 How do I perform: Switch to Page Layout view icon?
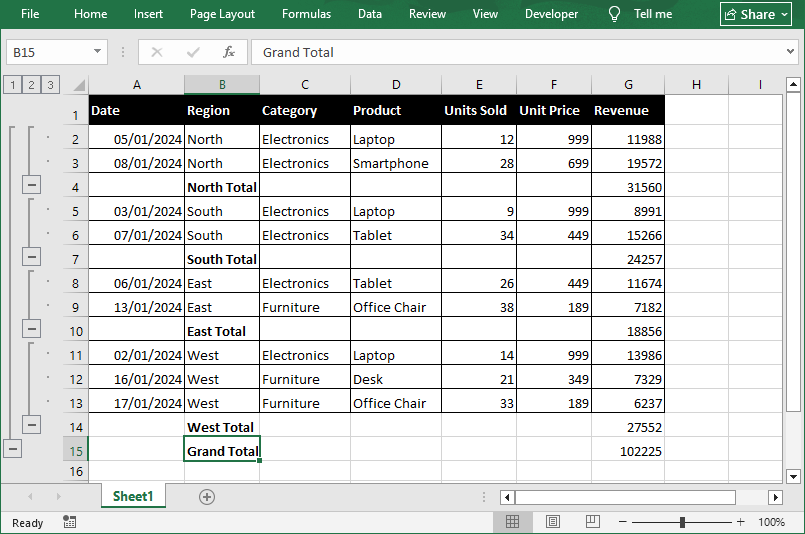click(552, 522)
